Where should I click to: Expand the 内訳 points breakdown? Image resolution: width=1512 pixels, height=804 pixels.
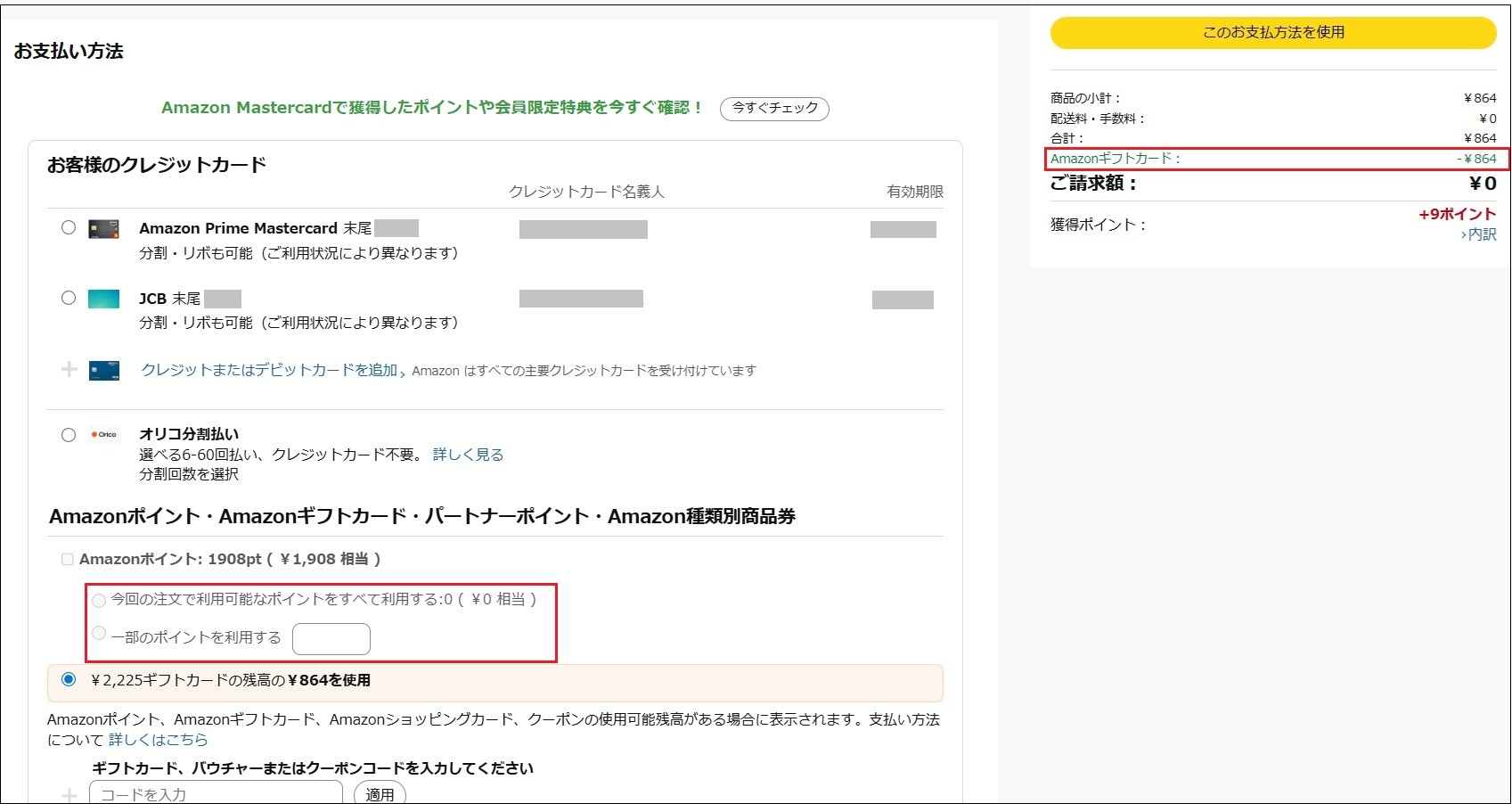(x=1479, y=234)
